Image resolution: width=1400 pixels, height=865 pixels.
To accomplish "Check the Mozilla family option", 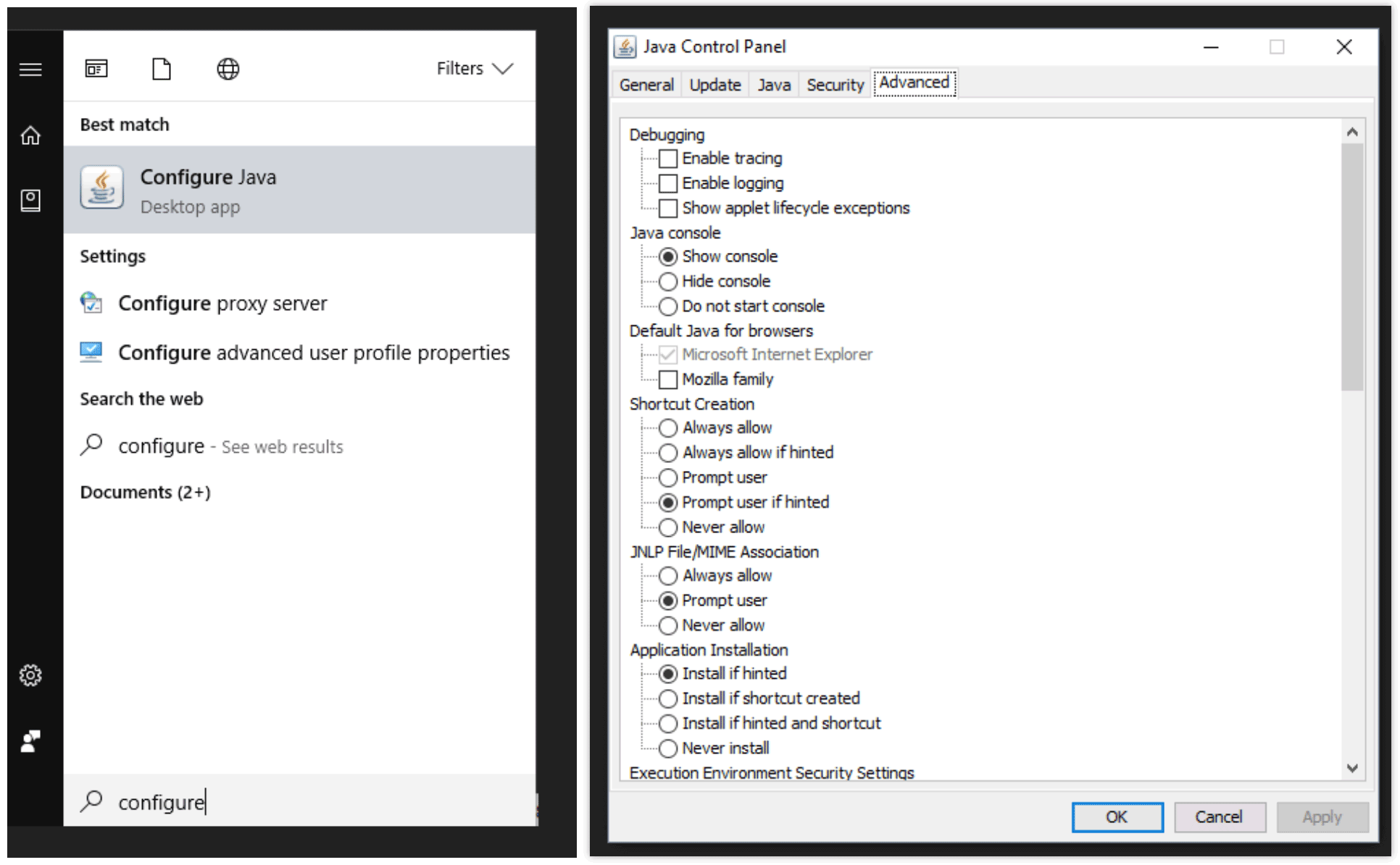I will coord(667,379).
